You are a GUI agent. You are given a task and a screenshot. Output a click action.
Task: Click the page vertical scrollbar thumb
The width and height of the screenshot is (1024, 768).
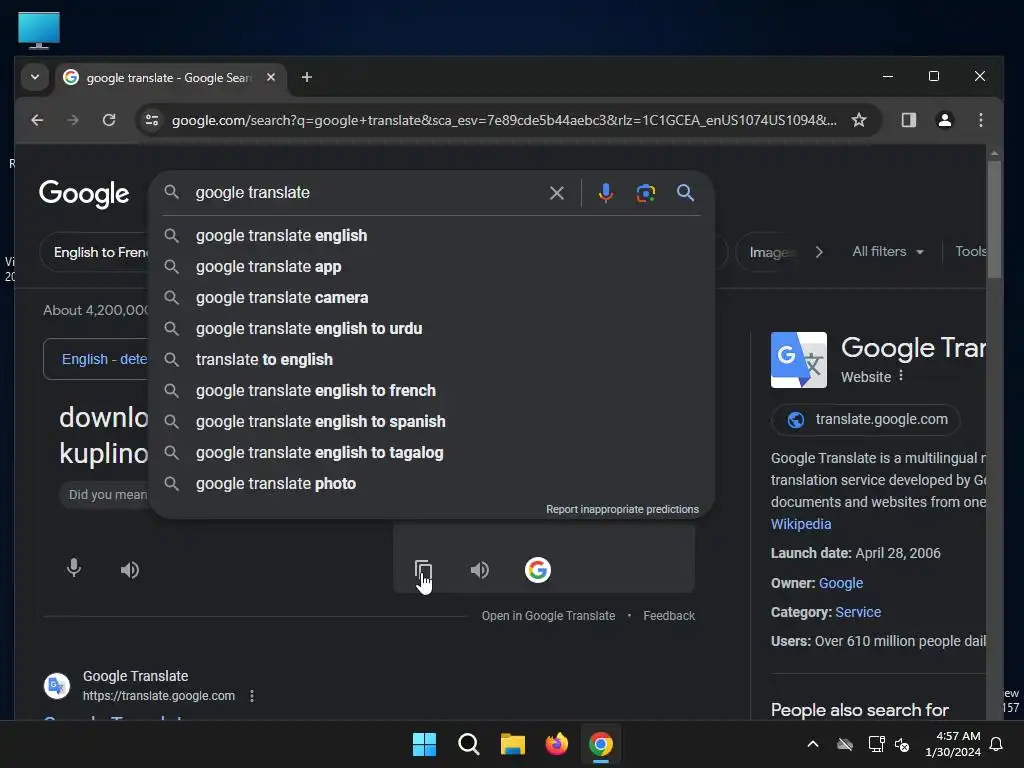(994, 219)
